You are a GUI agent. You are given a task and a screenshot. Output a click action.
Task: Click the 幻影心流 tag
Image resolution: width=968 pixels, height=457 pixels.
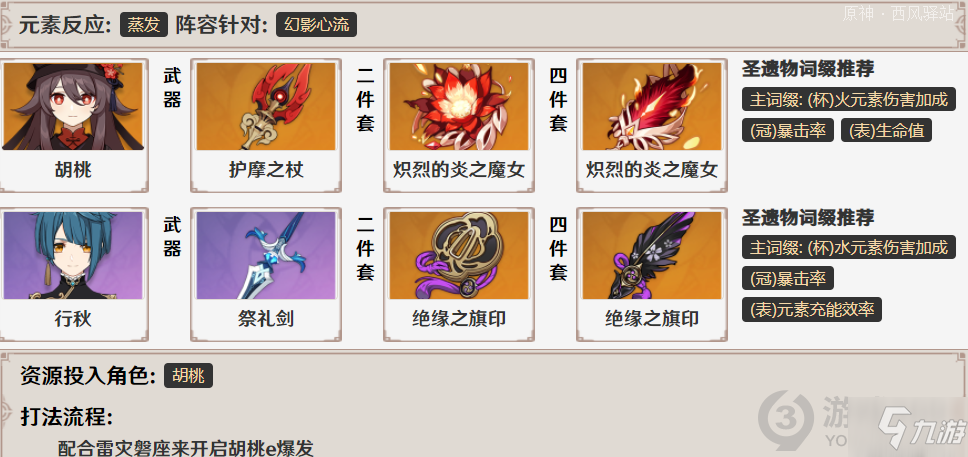pyautogui.click(x=316, y=25)
